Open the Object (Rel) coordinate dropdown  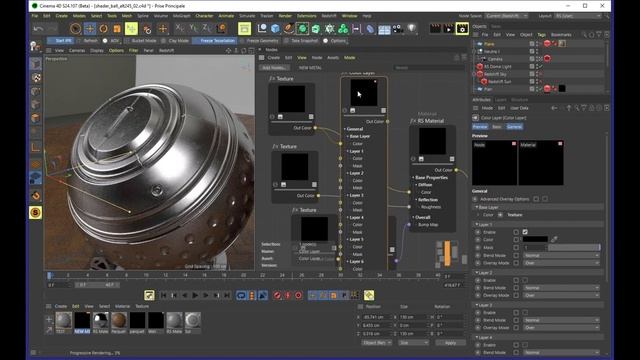(376, 342)
